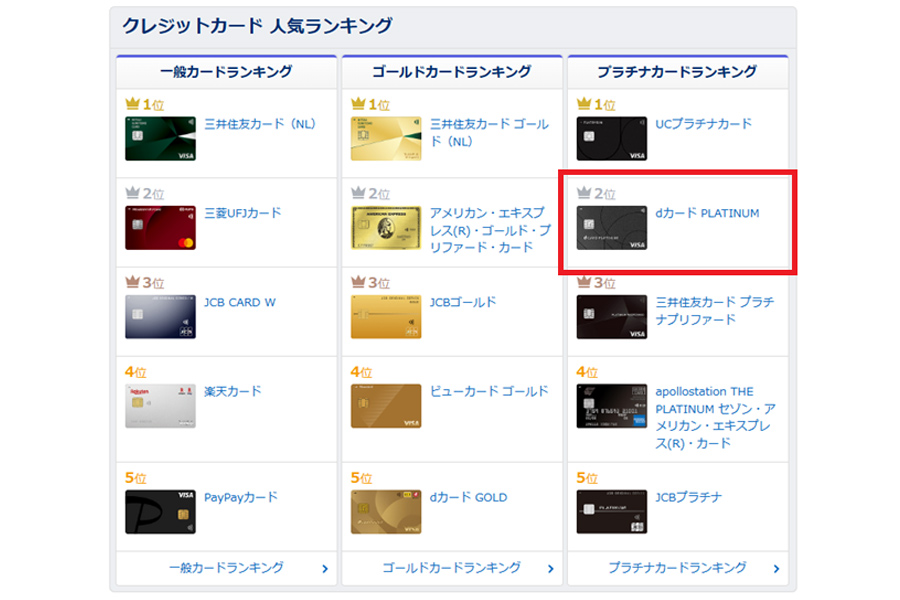
Task: Open the JCB CARD W card image
Action: (x=160, y=316)
